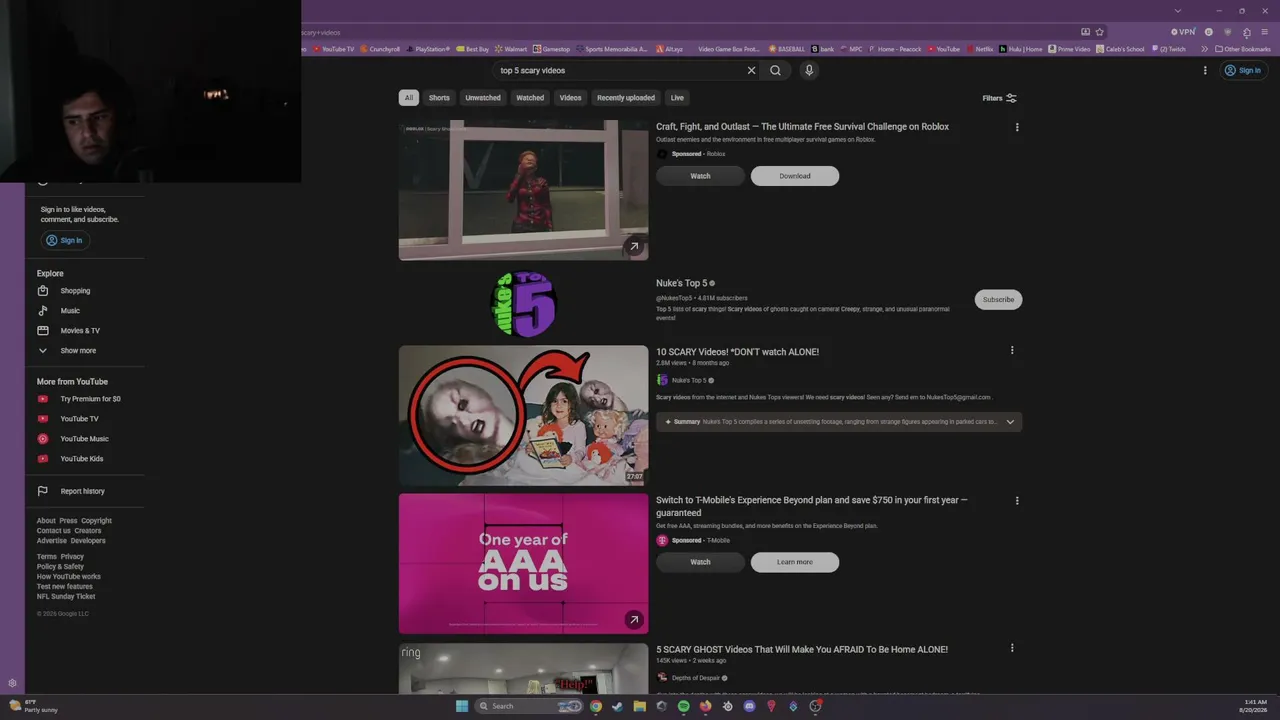
Task: Open the Walmart bookmark
Action: point(511,49)
